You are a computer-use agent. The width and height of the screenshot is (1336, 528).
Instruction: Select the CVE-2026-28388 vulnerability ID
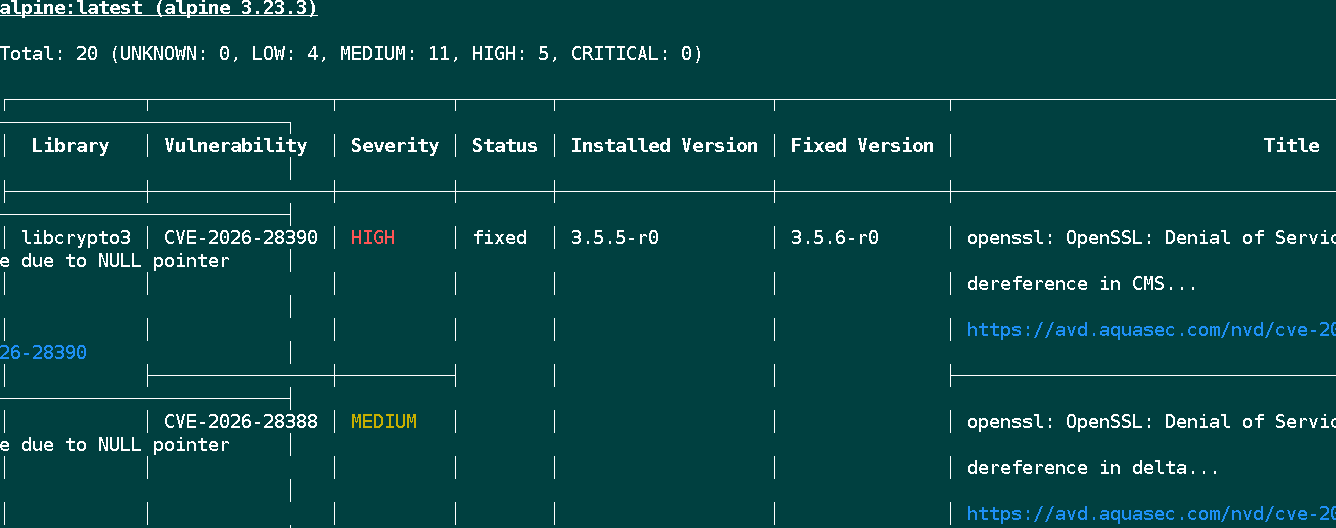coord(241,422)
